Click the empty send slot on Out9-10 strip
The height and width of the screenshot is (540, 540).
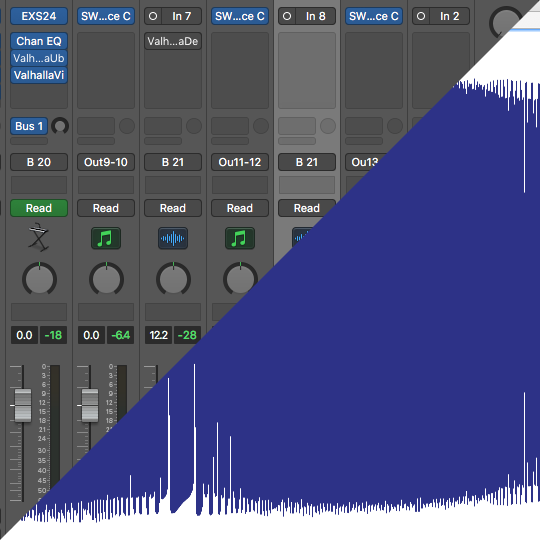pyautogui.click(x=96, y=126)
